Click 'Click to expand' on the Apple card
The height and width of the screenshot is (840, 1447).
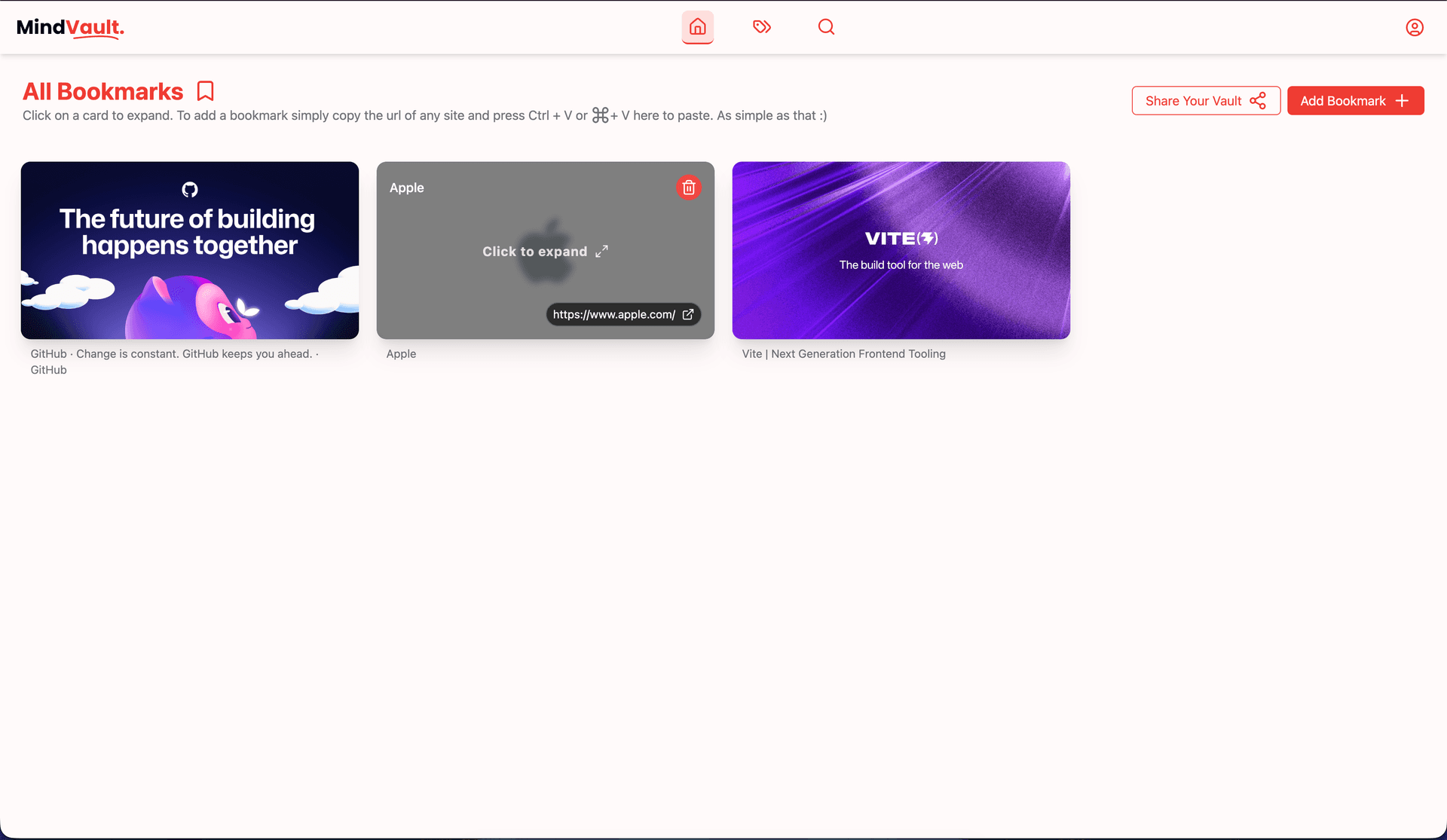click(x=535, y=251)
